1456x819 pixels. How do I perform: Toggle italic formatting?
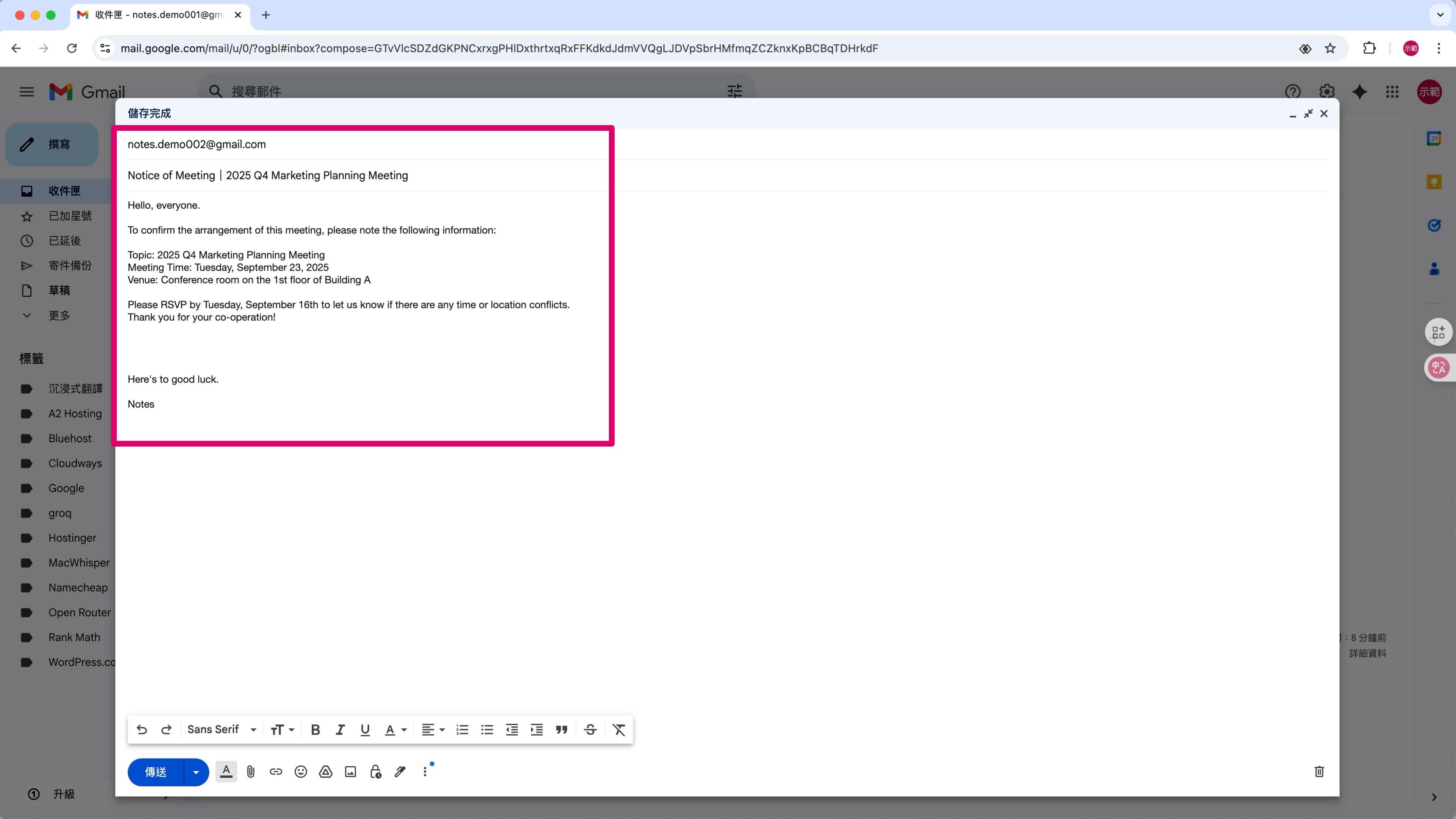pos(340,730)
